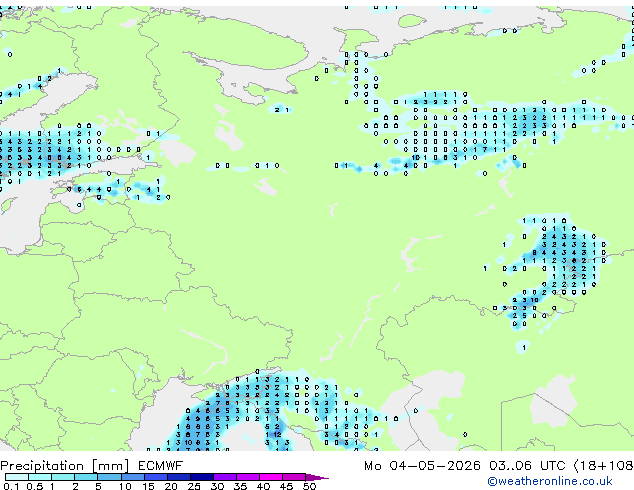Click the legend value '0.1'
Viewport: 634px width, 490px height.
pyautogui.click(x=11, y=486)
